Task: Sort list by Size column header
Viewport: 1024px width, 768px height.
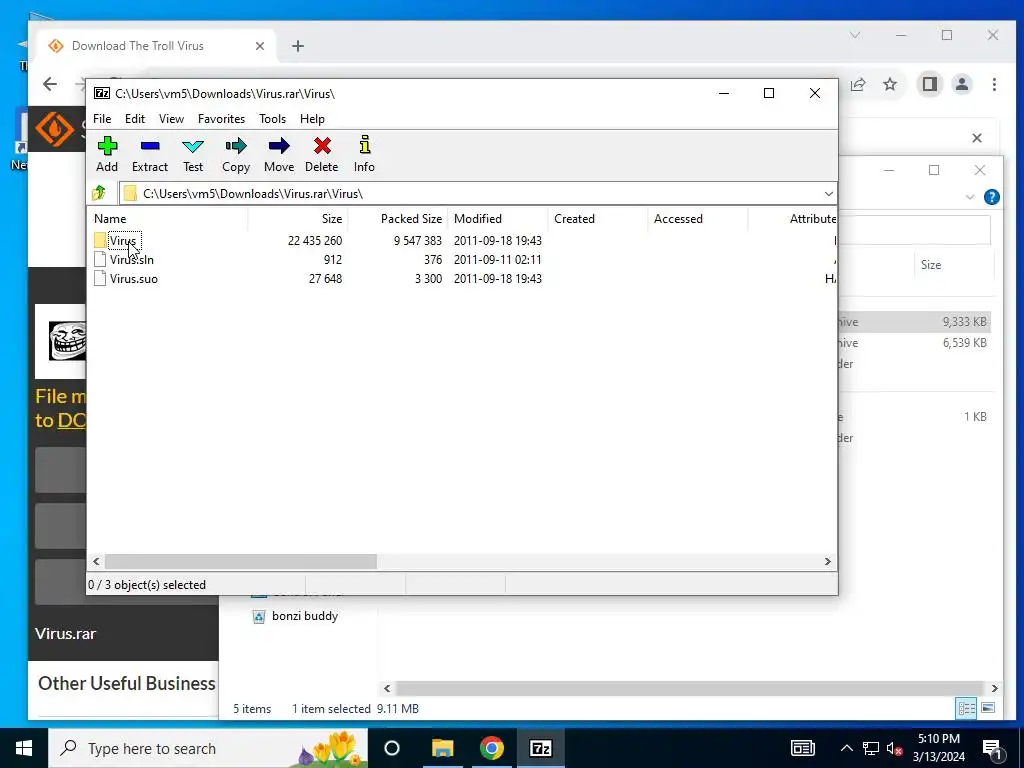Action: (x=298, y=219)
